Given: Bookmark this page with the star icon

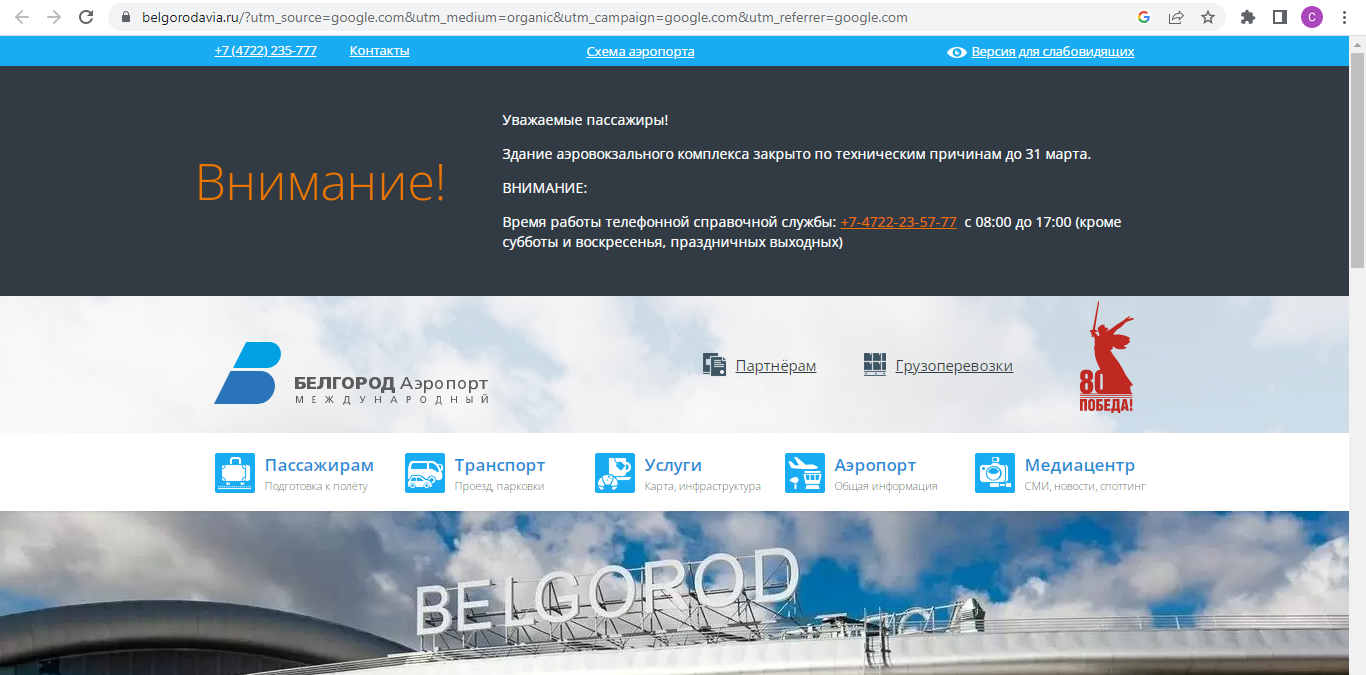Looking at the screenshot, I should [1208, 17].
